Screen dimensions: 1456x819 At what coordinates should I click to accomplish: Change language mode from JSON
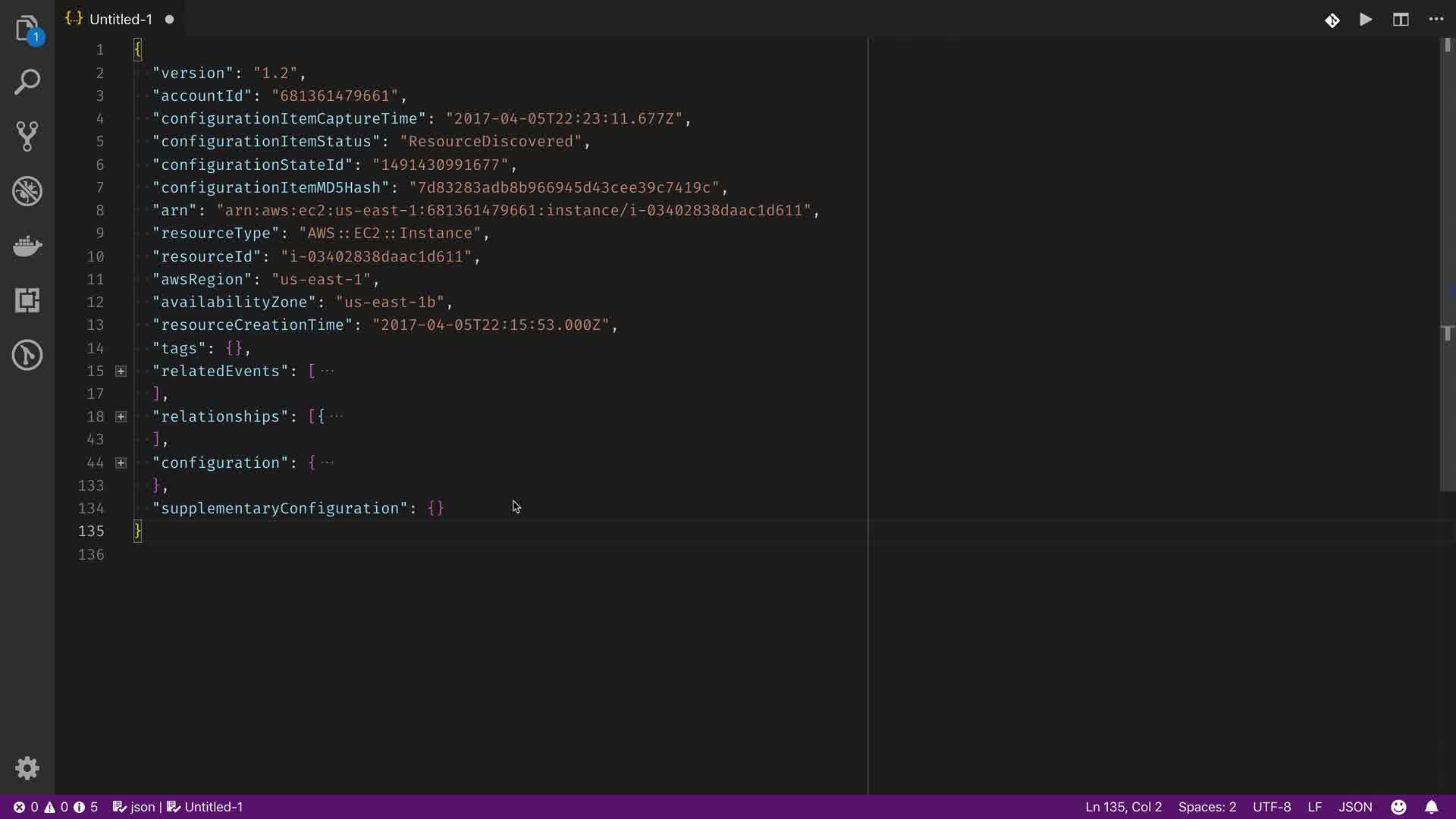click(x=1355, y=807)
